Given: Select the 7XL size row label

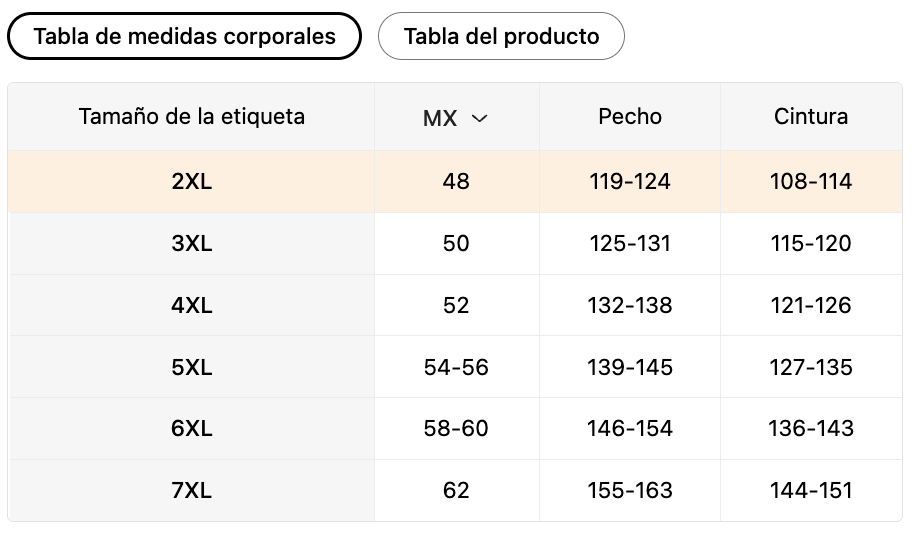Looking at the screenshot, I should (x=191, y=491).
